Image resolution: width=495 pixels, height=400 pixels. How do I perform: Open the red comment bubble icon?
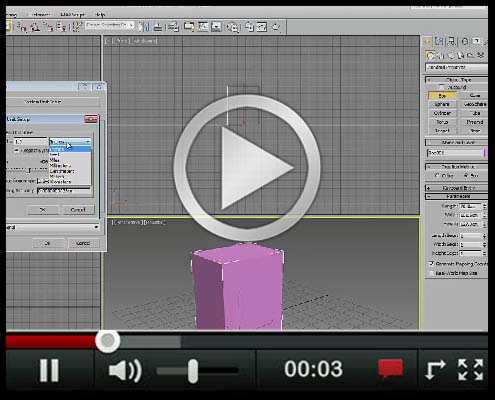[390, 369]
